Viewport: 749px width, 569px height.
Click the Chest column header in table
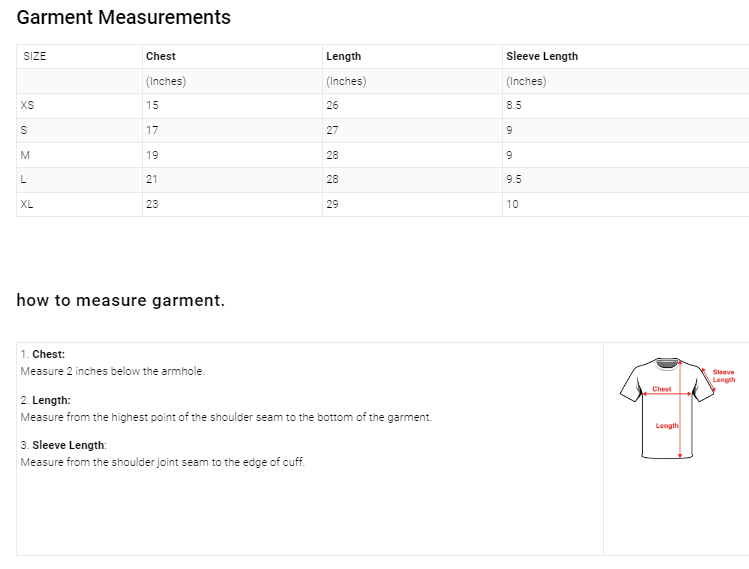coord(161,57)
